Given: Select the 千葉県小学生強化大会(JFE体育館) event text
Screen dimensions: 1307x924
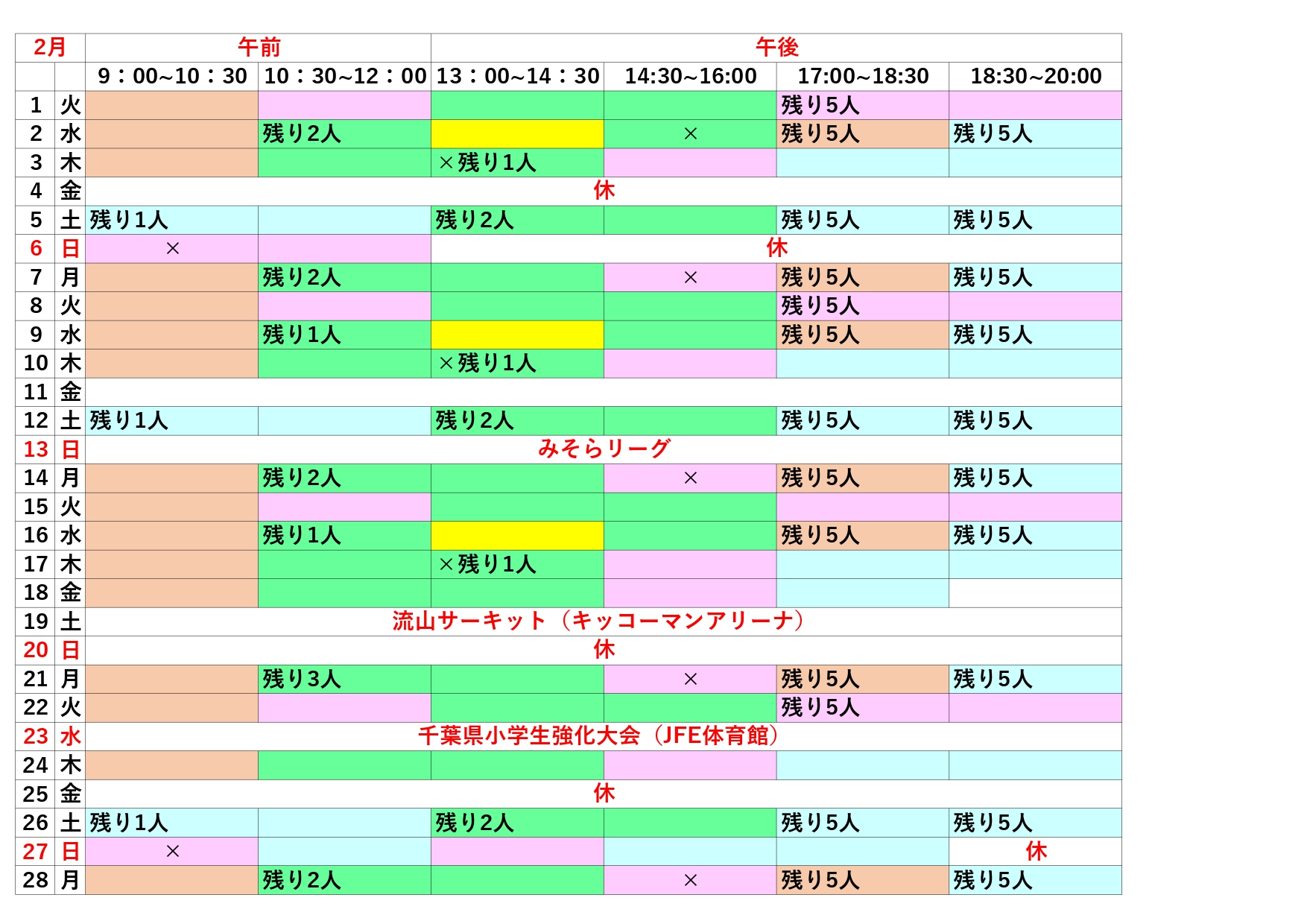Looking at the screenshot, I should point(598,736).
